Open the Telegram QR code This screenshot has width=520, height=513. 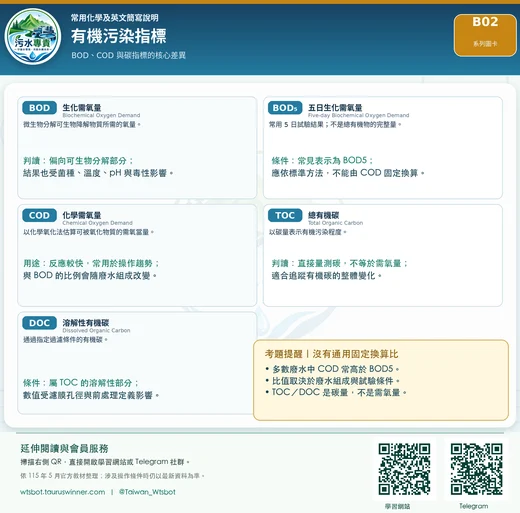pos(476,469)
